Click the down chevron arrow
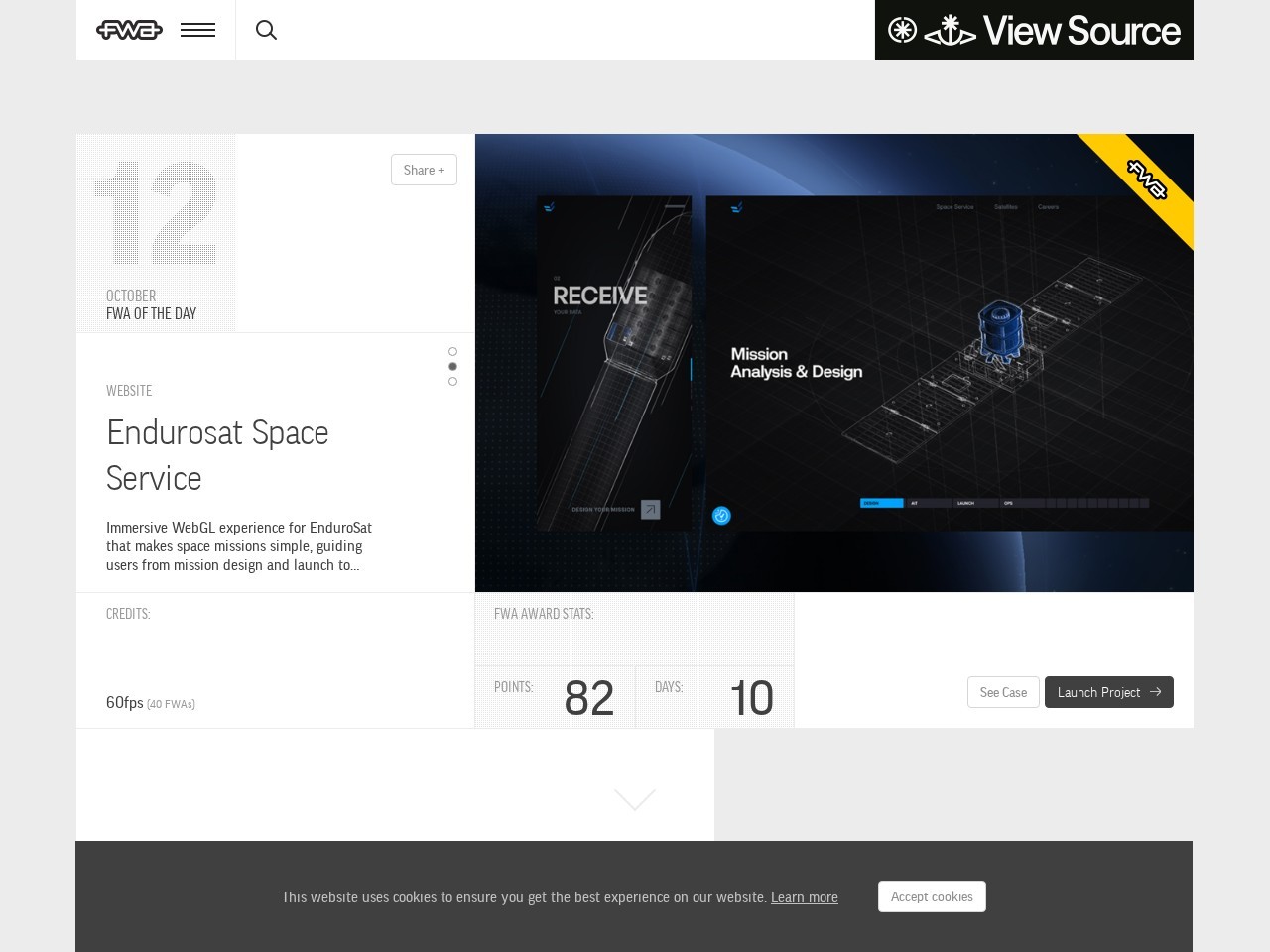This screenshot has height=952, width=1270. click(635, 799)
